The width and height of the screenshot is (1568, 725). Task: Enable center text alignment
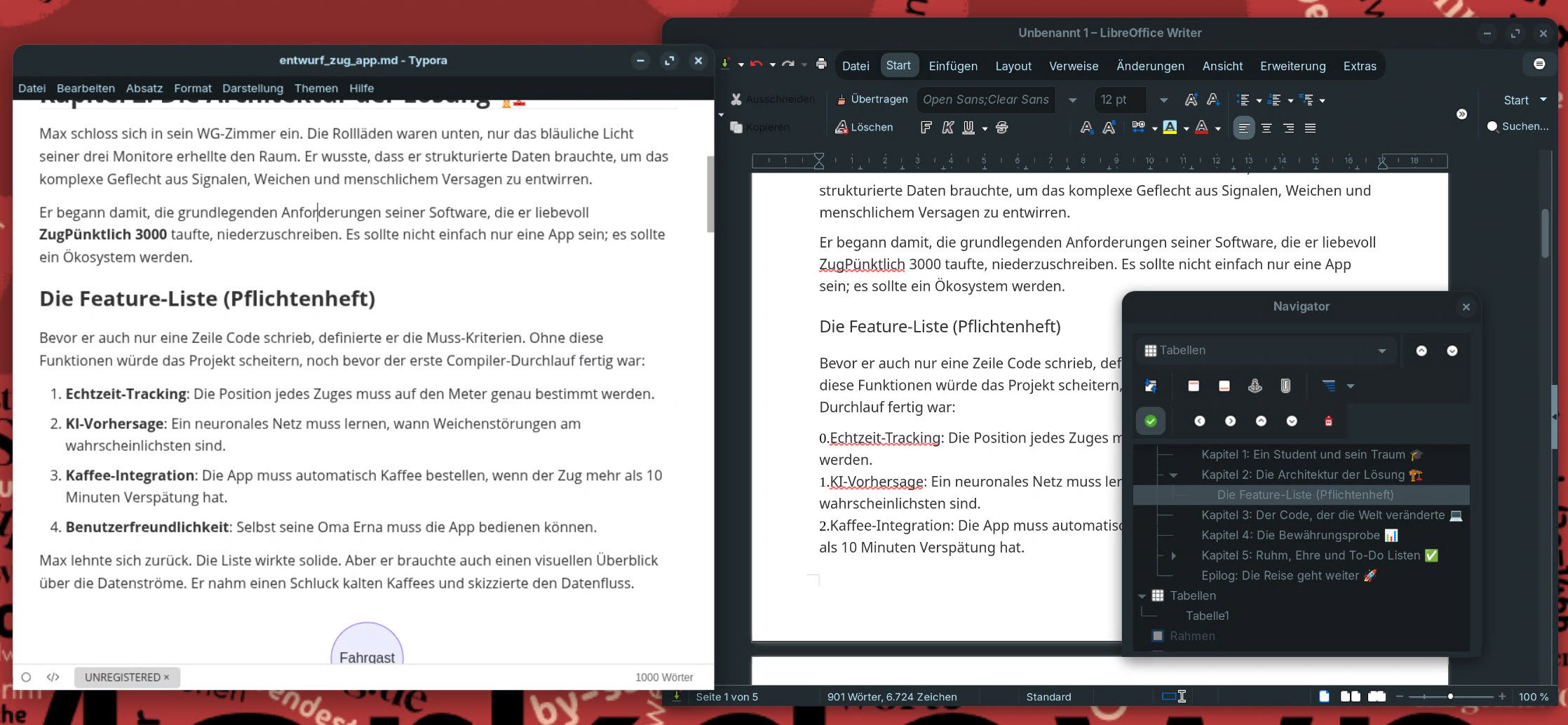click(1266, 128)
